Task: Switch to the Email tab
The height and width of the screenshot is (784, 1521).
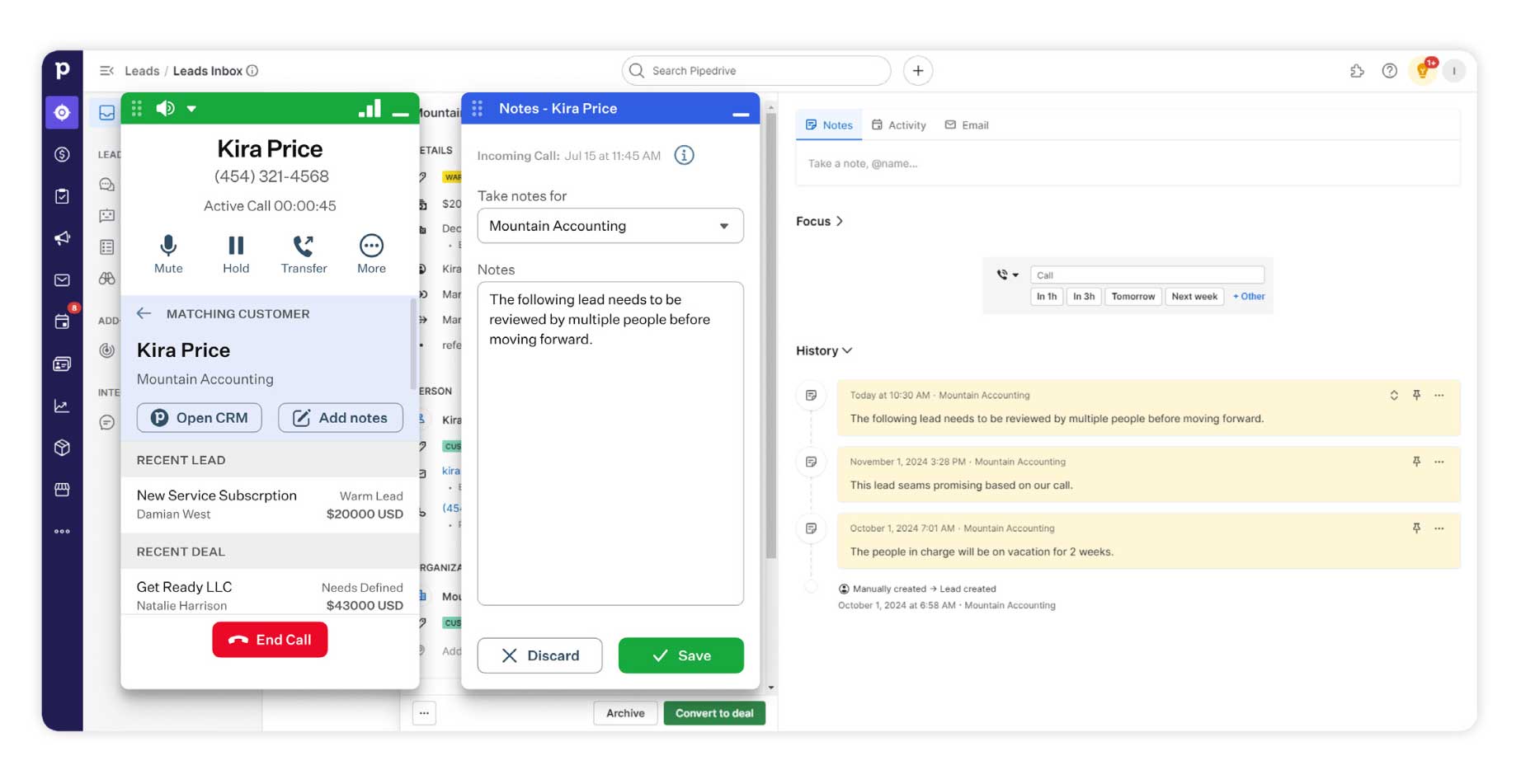Action: pyautogui.click(x=967, y=124)
